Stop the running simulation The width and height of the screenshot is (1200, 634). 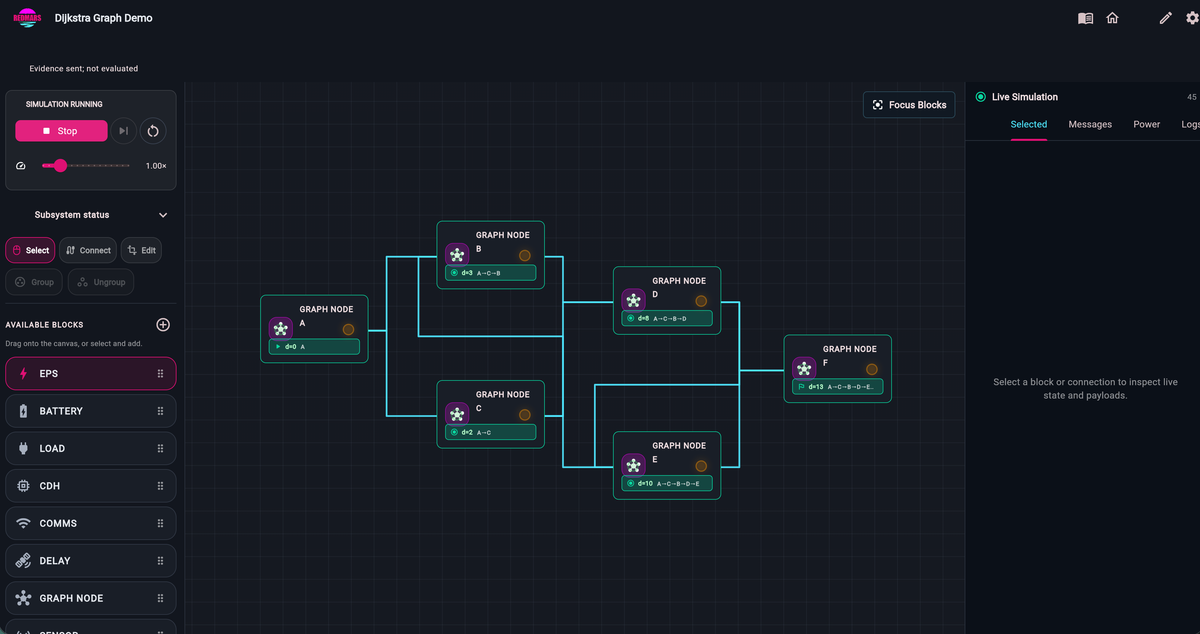[x=61, y=131]
